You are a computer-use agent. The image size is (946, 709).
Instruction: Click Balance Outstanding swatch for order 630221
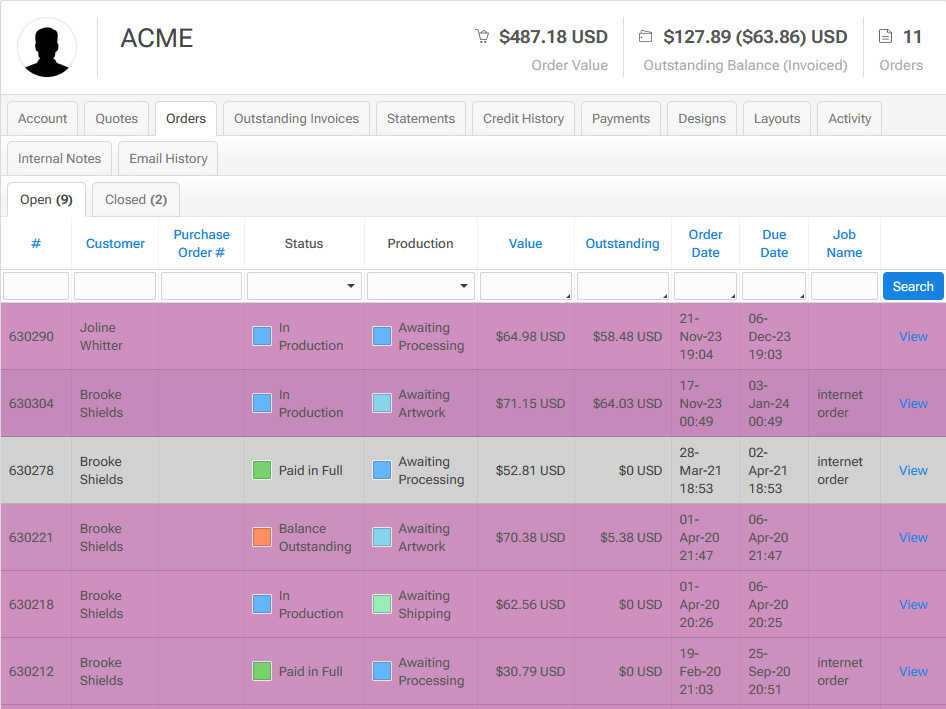pyautogui.click(x=262, y=537)
